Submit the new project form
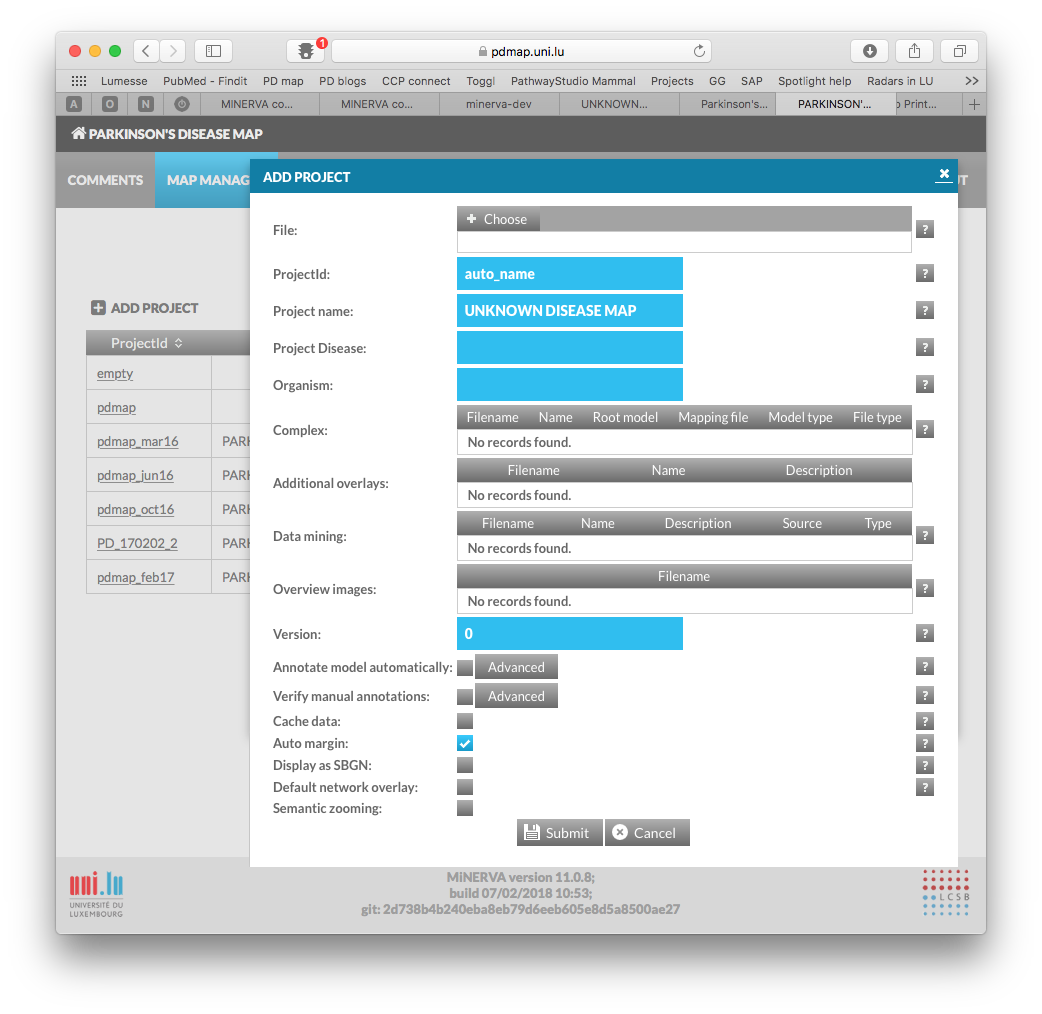This screenshot has width=1042, height=1014. 560,833
